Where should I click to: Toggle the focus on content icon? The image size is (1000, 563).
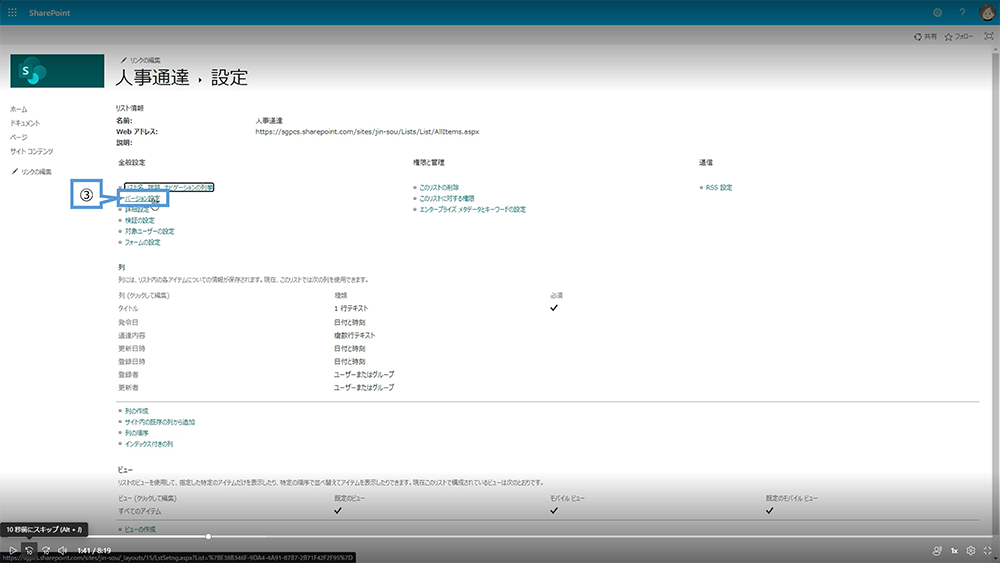989,36
